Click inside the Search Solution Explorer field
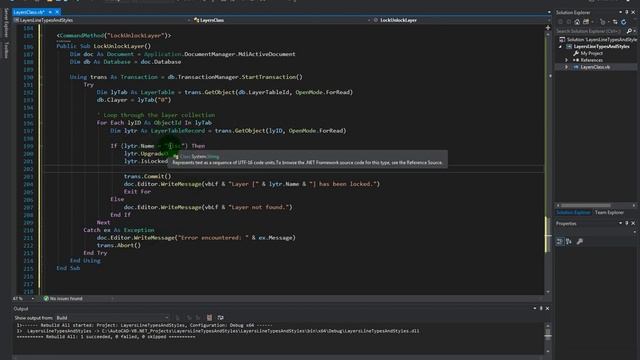 (x=590, y=31)
